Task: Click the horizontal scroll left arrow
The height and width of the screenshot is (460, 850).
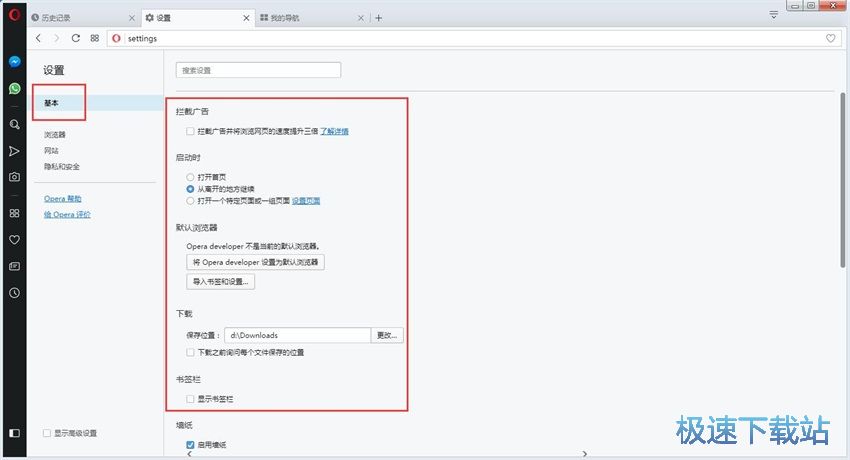Action: pyautogui.click(x=189, y=454)
